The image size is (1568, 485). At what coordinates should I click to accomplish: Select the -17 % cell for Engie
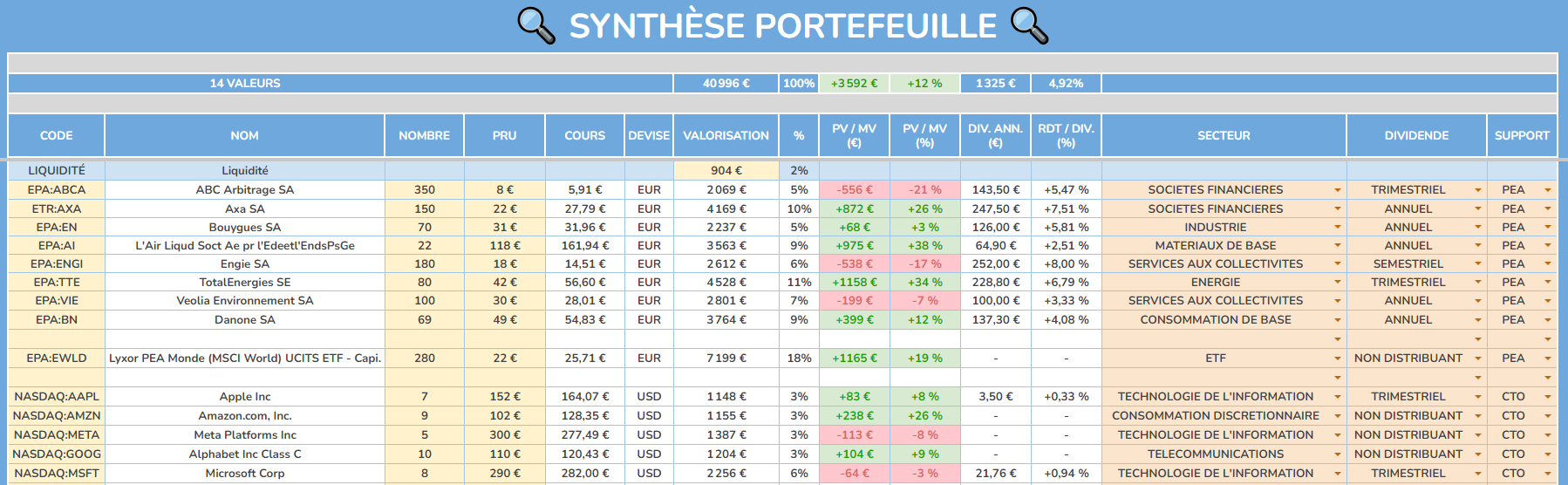tap(924, 264)
